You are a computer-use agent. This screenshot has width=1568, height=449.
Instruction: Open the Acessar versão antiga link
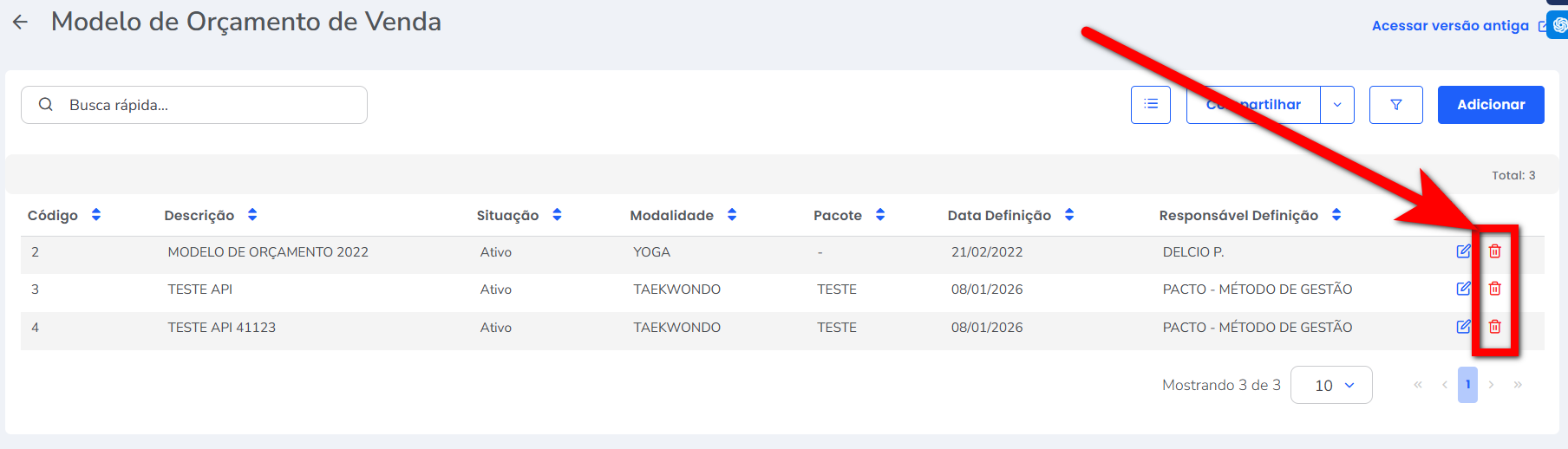(x=1449, y=26)
